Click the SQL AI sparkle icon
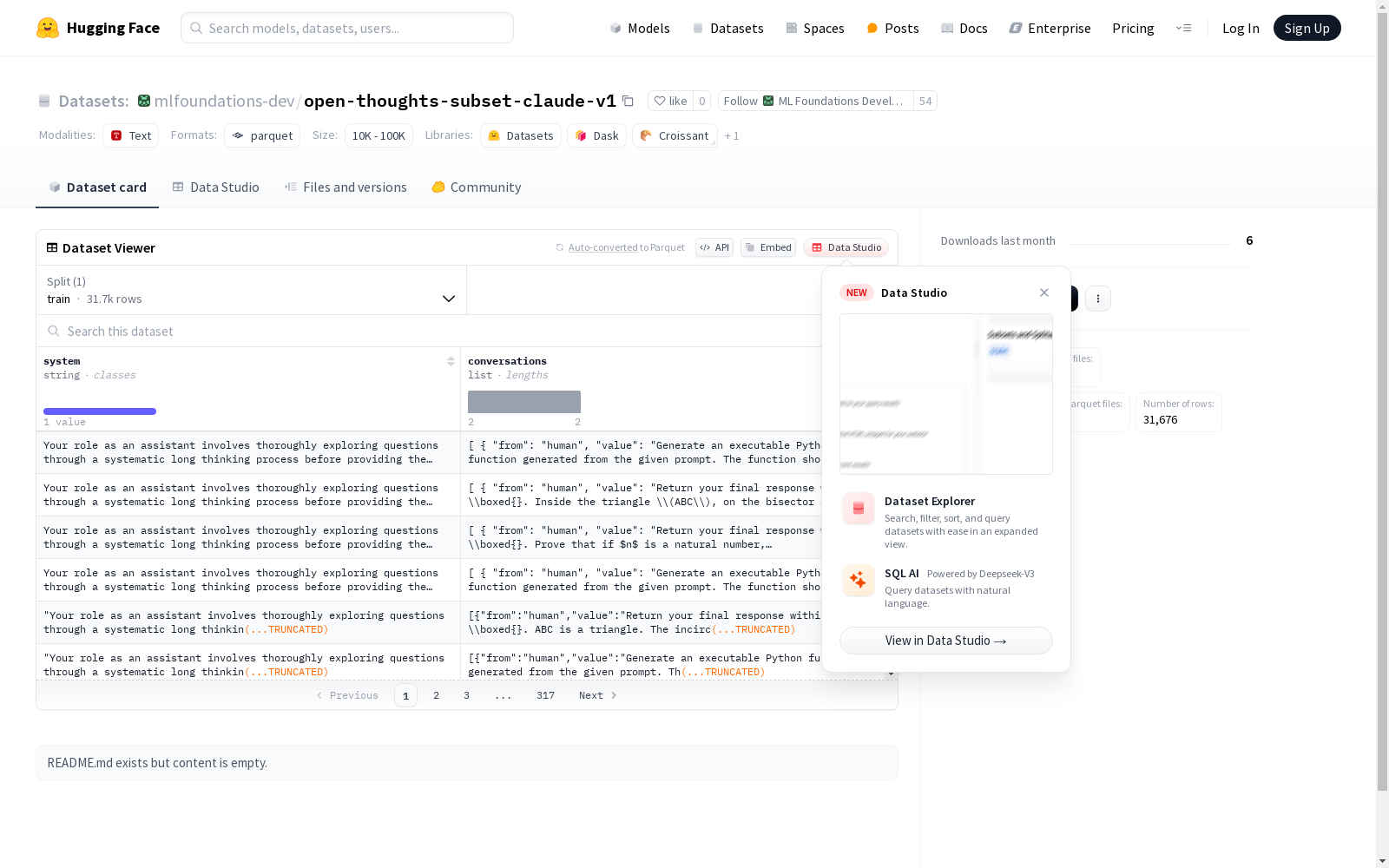The image size is (1389, 868). [858, 580]
